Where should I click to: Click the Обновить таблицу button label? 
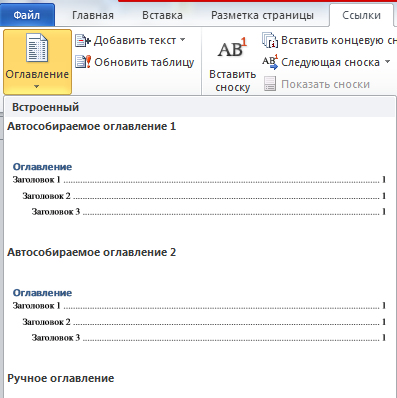point(144,62)
